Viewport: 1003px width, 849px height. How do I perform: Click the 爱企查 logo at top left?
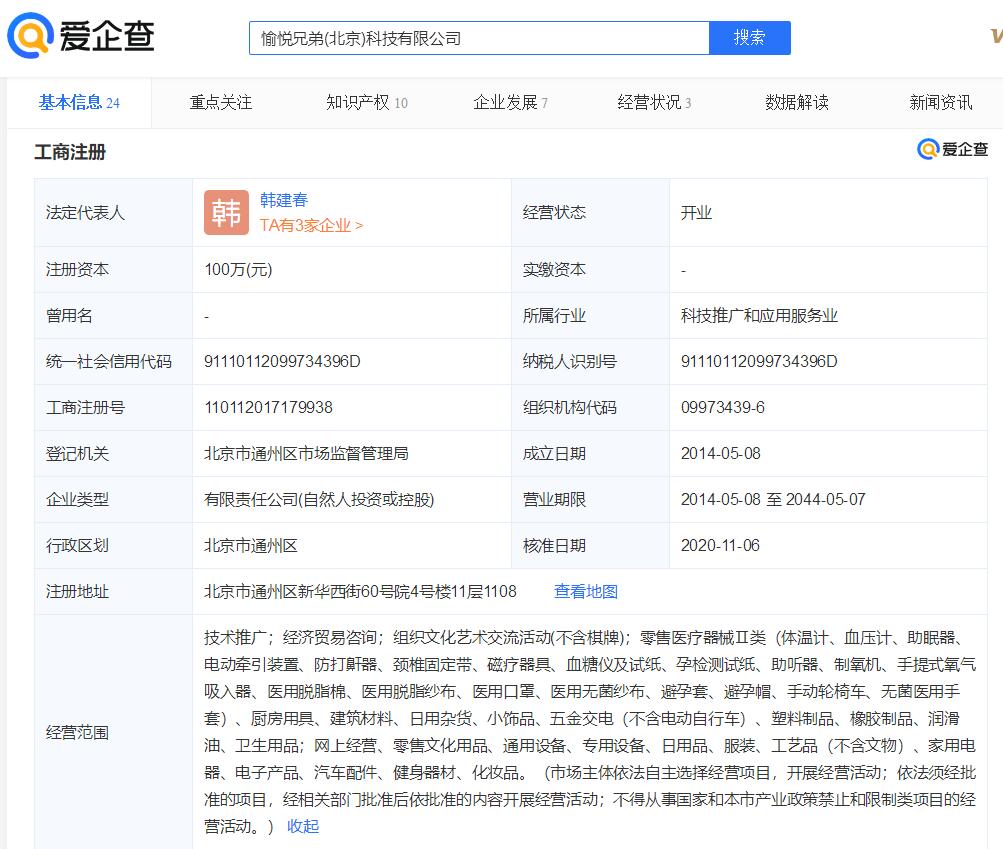pos(81,36)
